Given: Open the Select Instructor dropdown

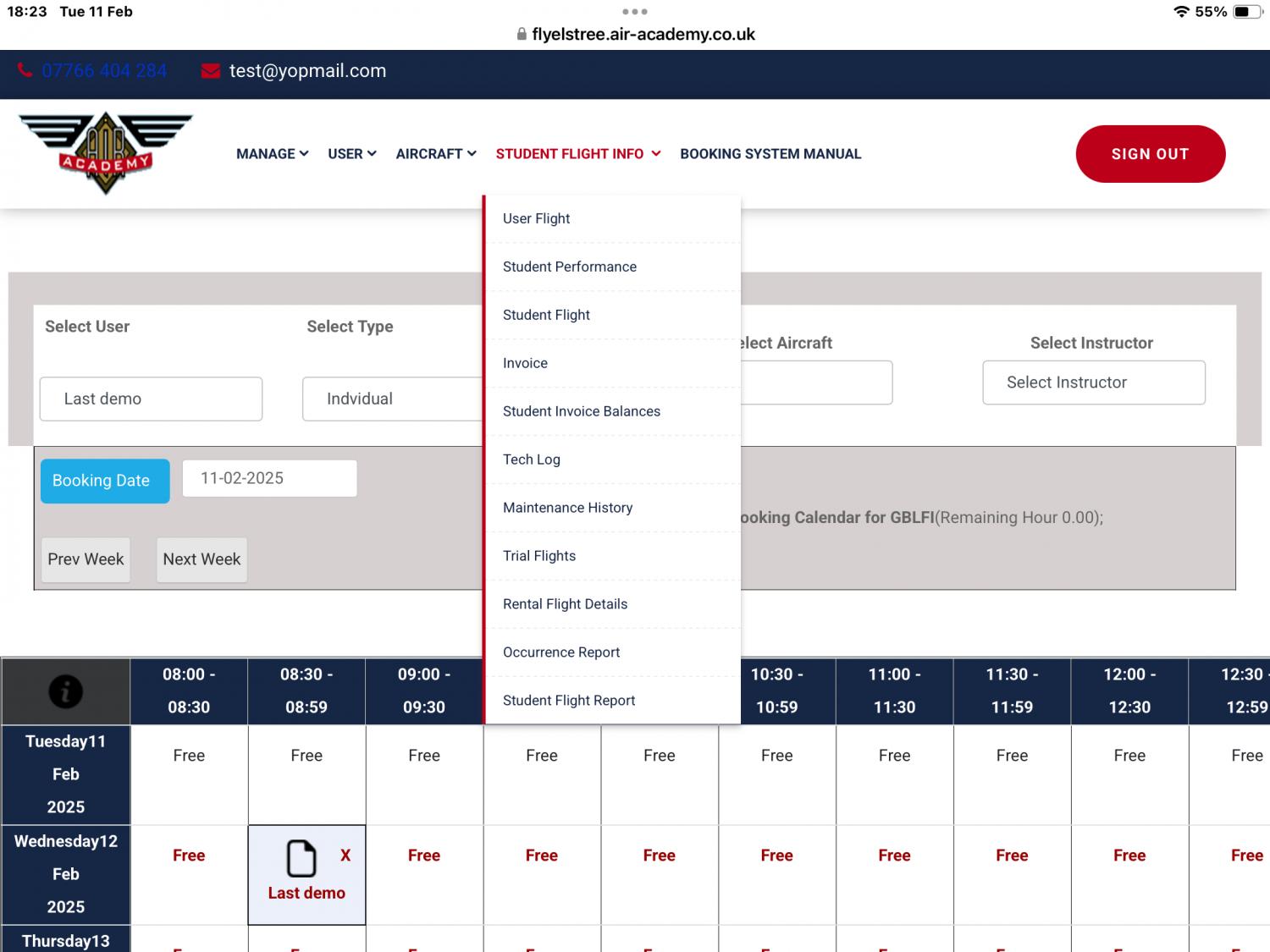Looking at the screenshot, I should [x=1093, y=382].
